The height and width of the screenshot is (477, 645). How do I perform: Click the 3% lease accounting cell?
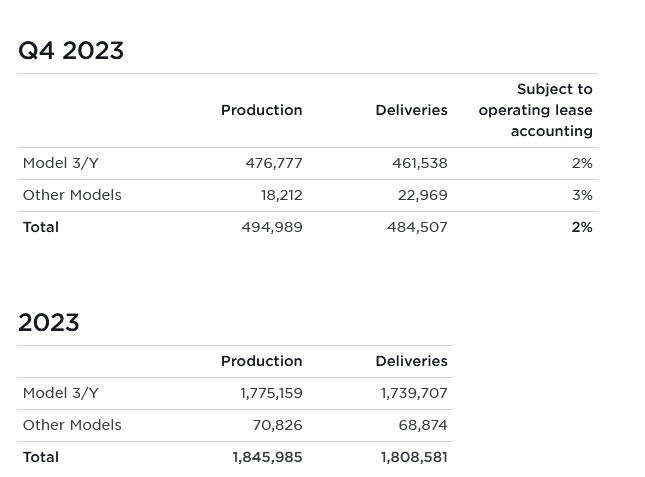[582, 195]
